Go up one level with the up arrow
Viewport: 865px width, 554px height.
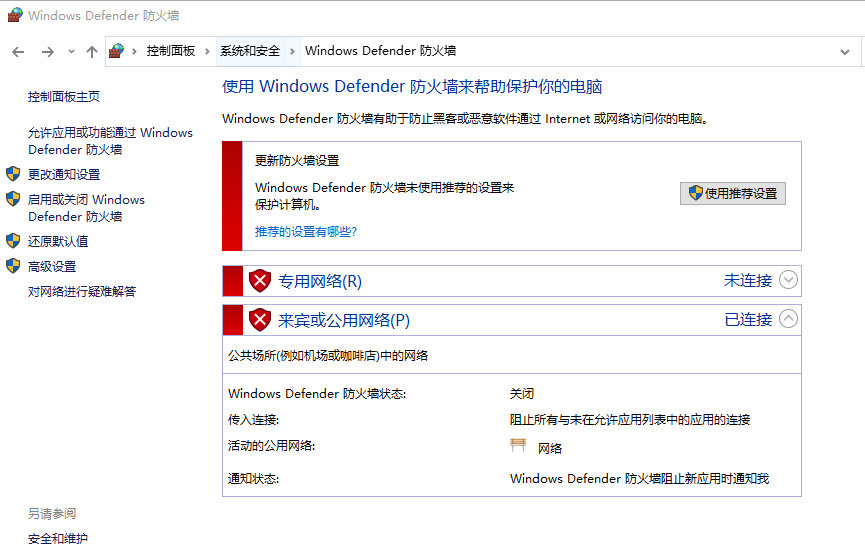tap(92, 52)
